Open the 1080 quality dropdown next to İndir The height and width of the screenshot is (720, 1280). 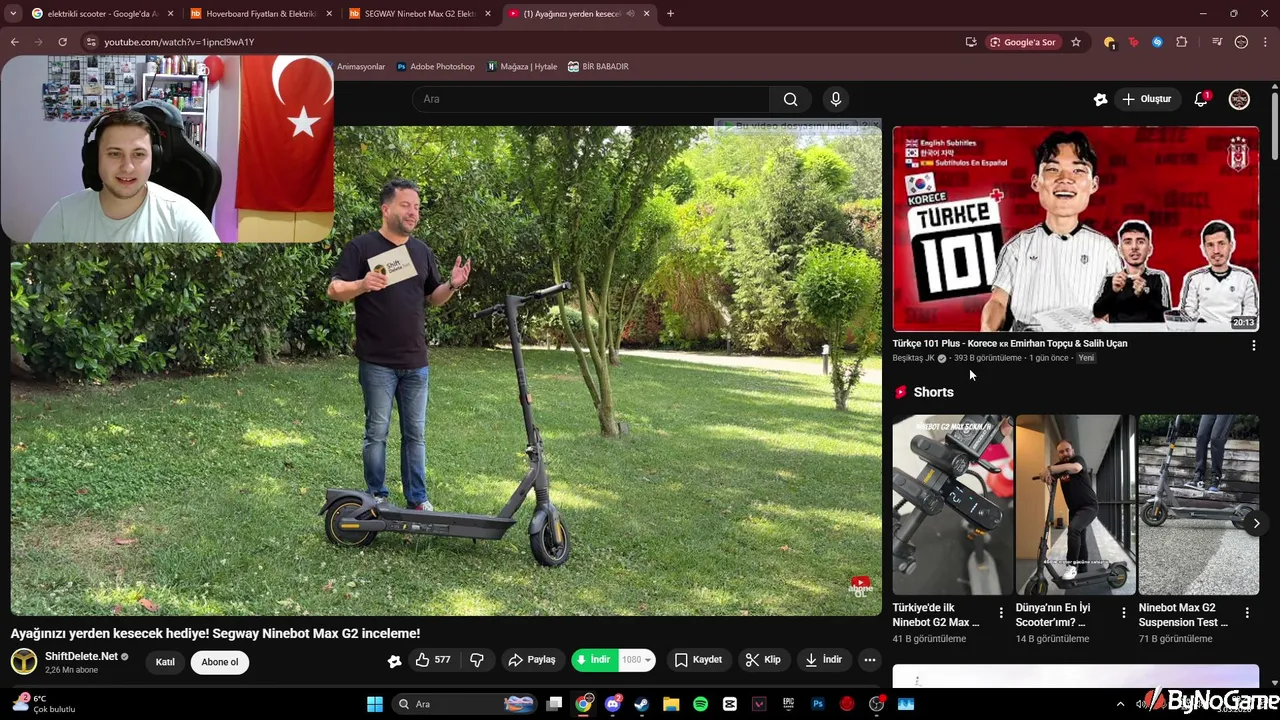637,660
